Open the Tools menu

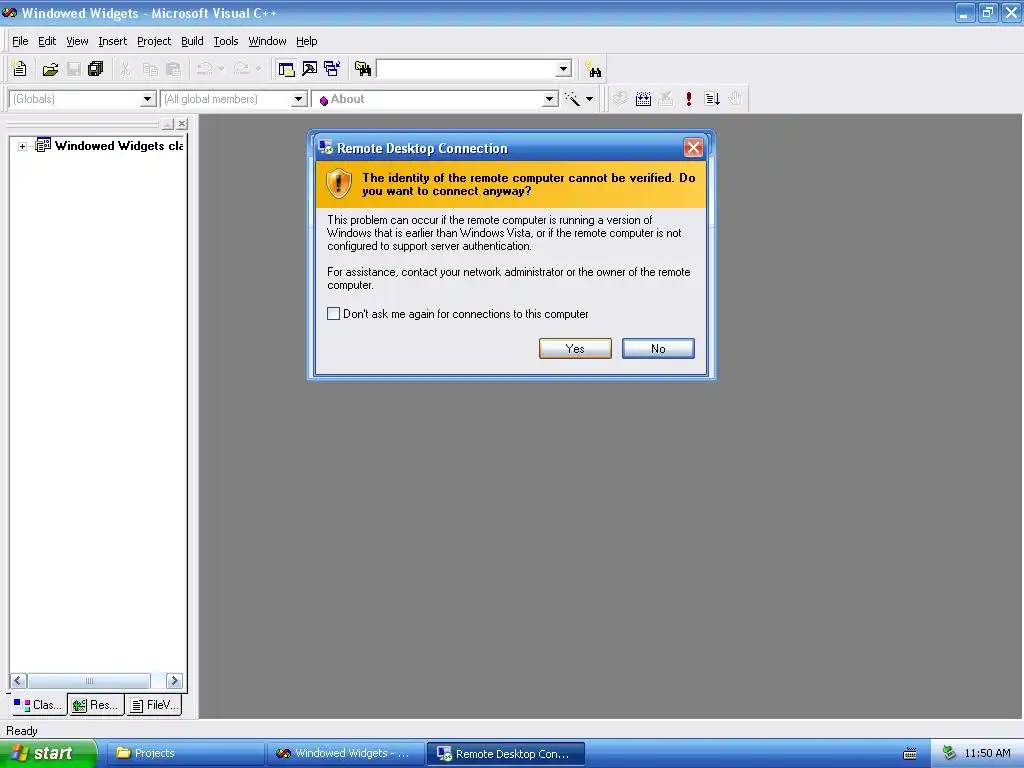click(x=226, y=41)
